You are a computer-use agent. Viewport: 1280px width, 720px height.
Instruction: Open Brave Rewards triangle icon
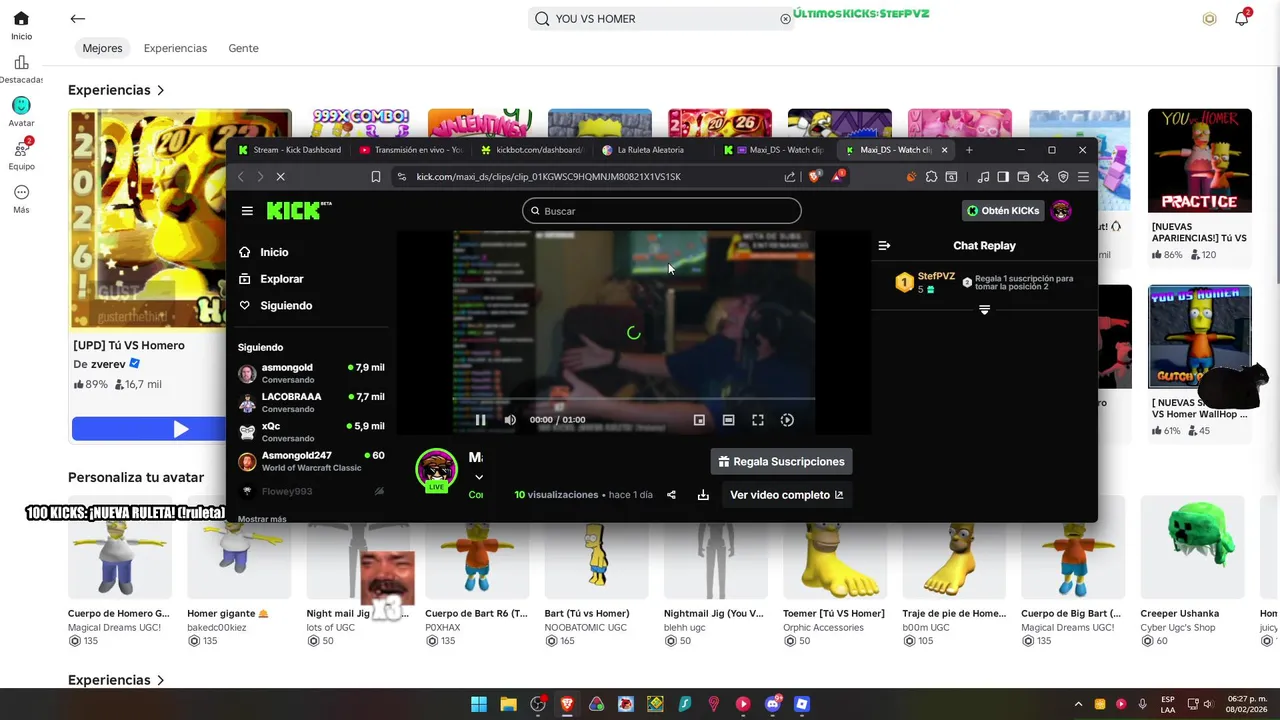pyautogui.click(x=838, y=177)
